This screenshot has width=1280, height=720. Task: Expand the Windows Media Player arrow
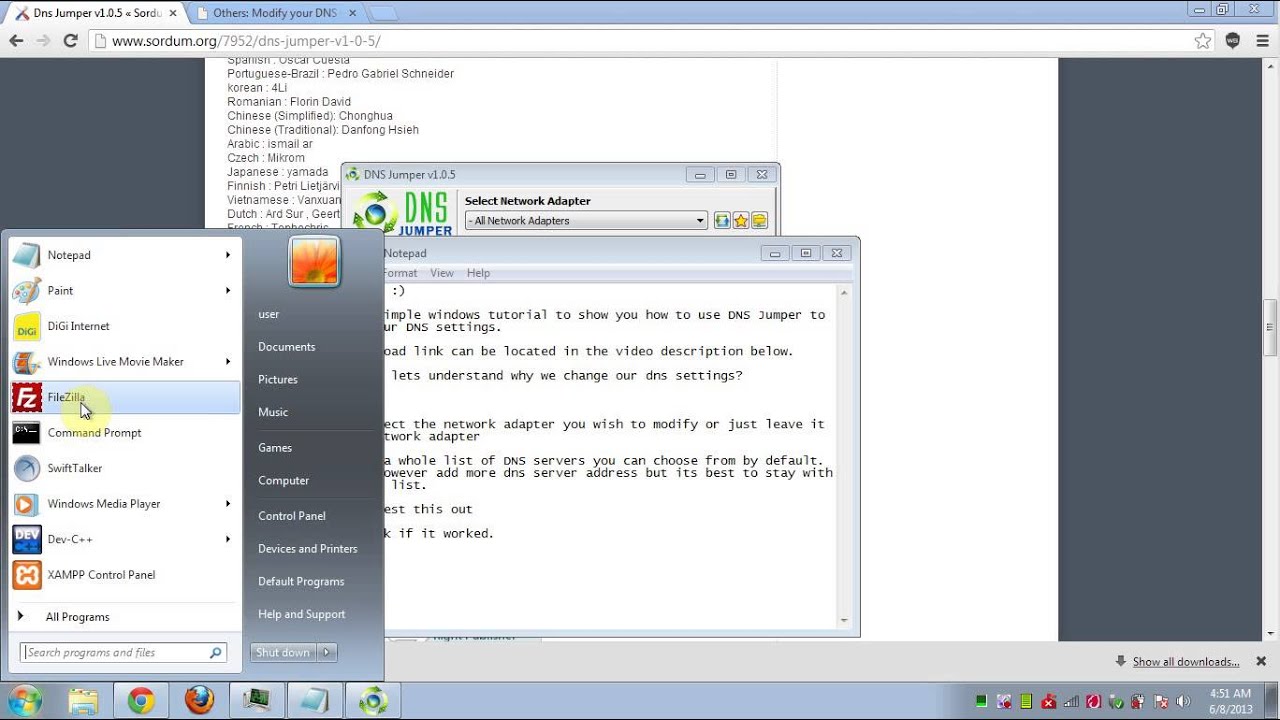tap(228, 503)
